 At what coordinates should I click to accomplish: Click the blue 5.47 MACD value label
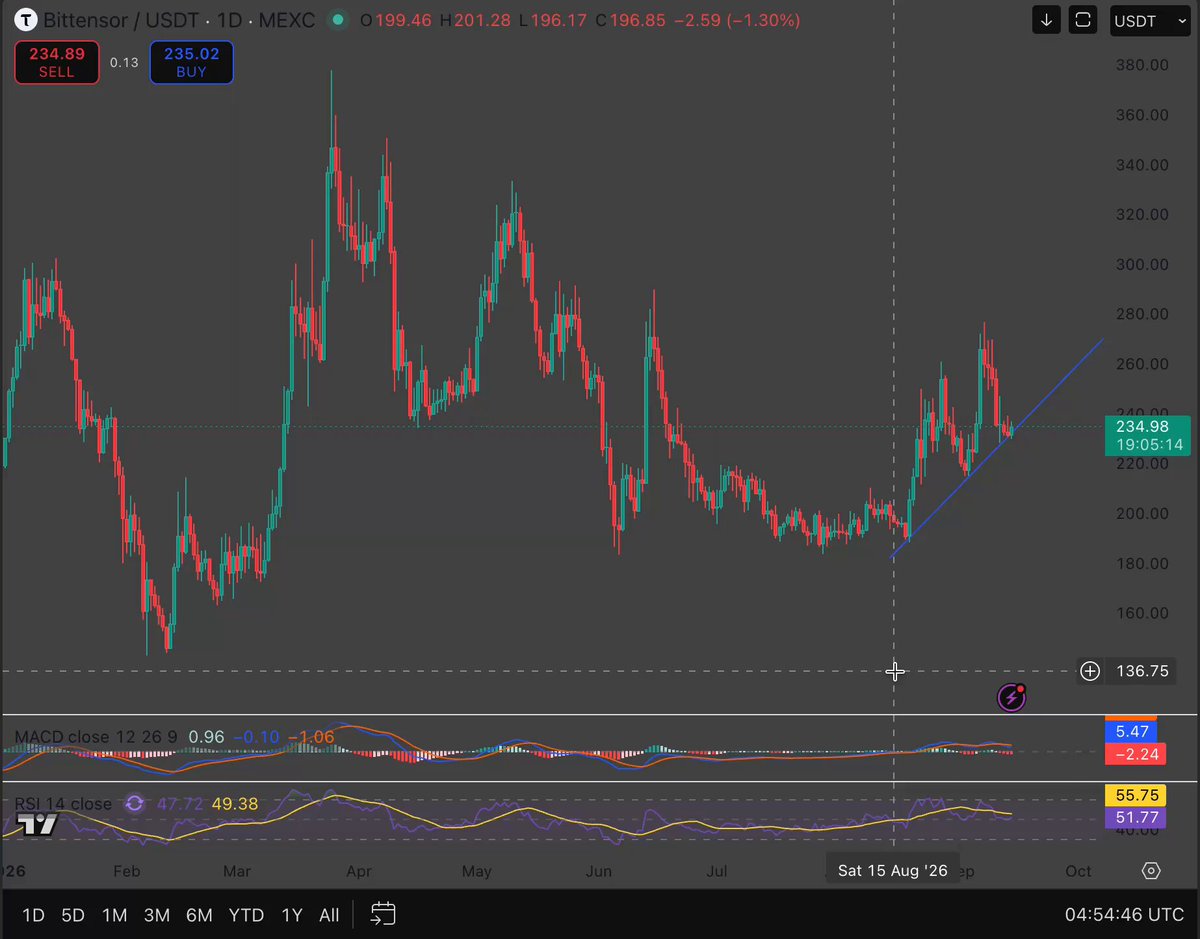[1131, 732]
